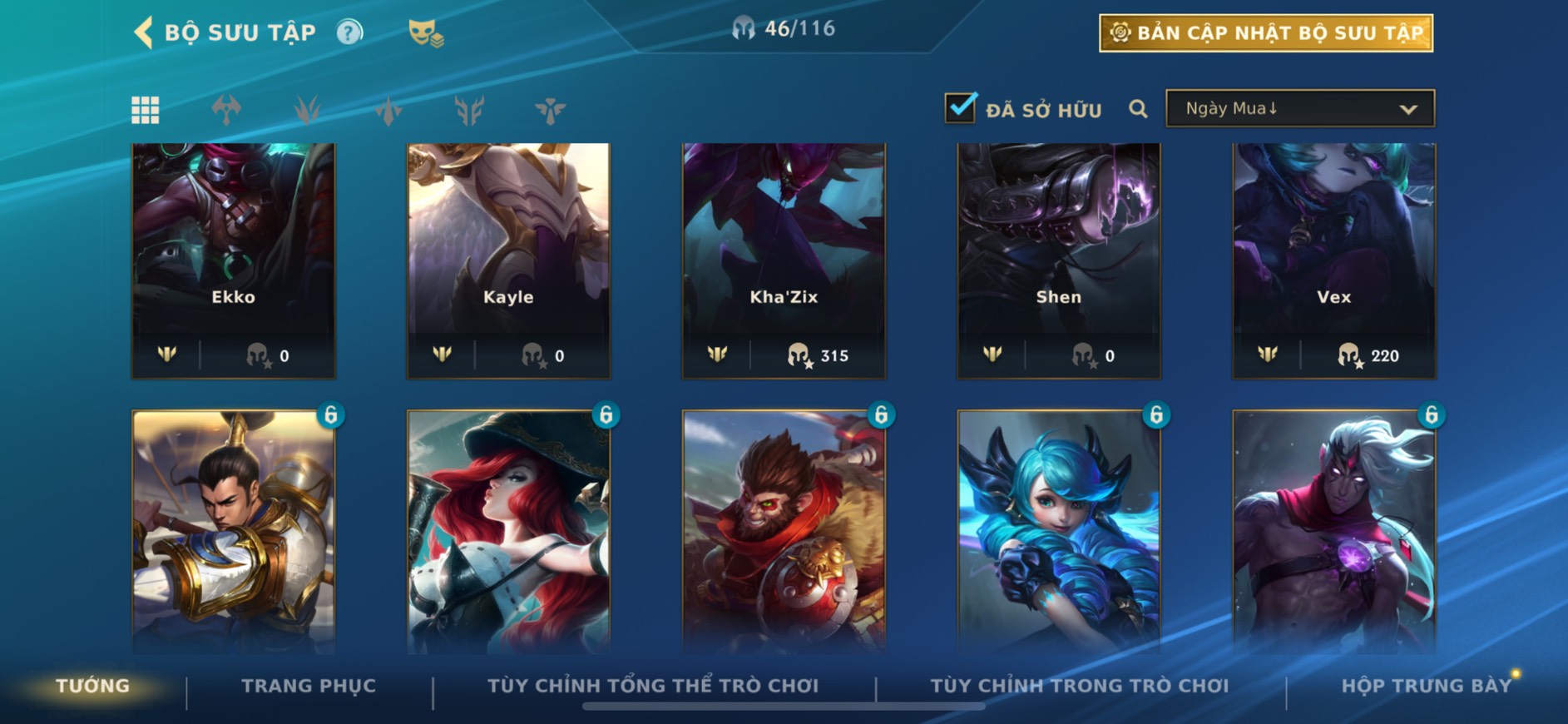Viewport: 1568px width, 724px height.
Task: Open the Hộp Trưng Bày tab
Action: coord(1426,686)
